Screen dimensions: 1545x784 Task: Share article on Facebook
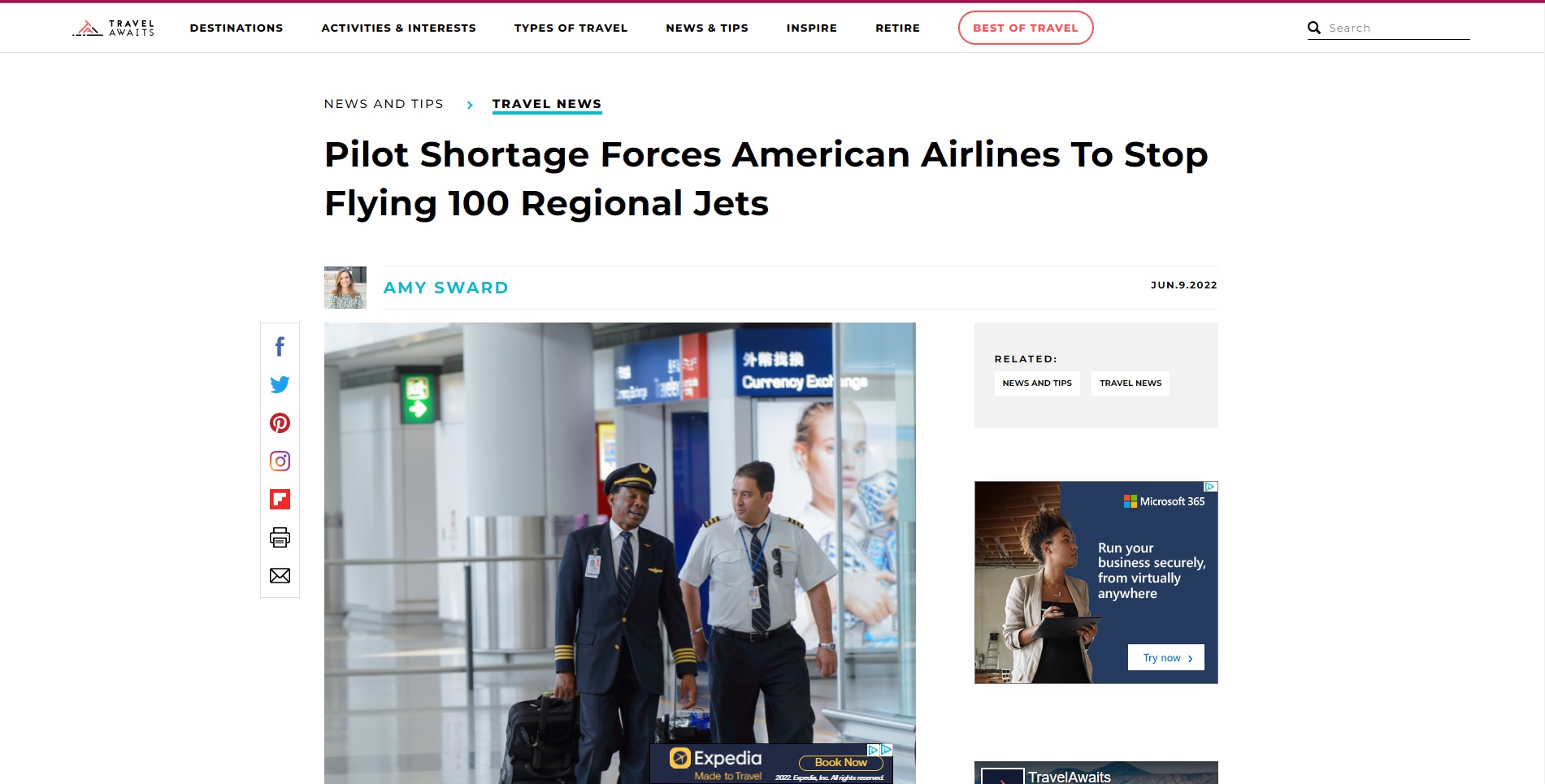[280, 347]
